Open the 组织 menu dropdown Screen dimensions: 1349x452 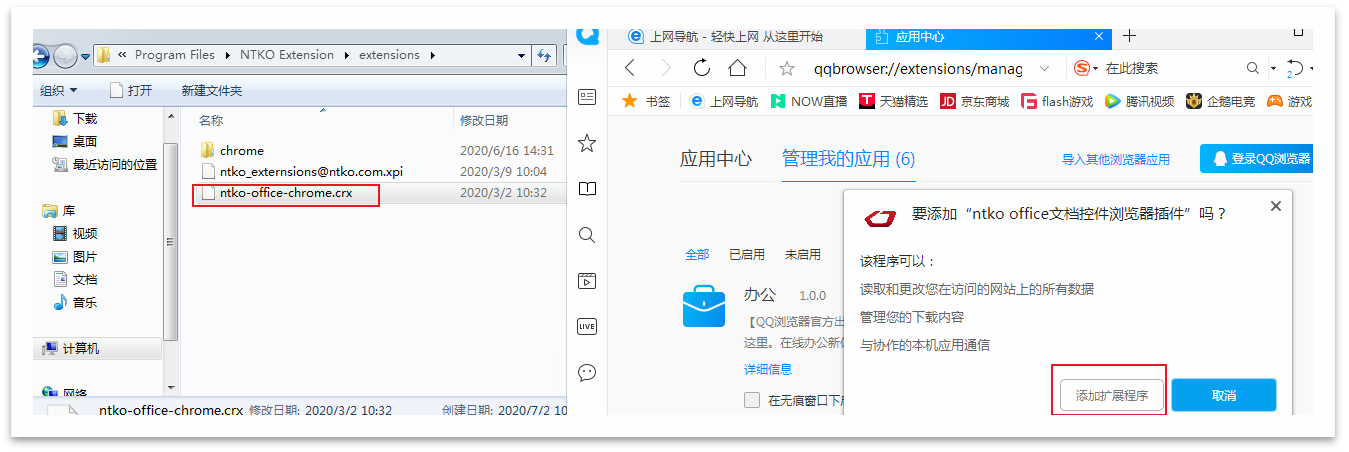pyautogui.click(x=59, y=90)
